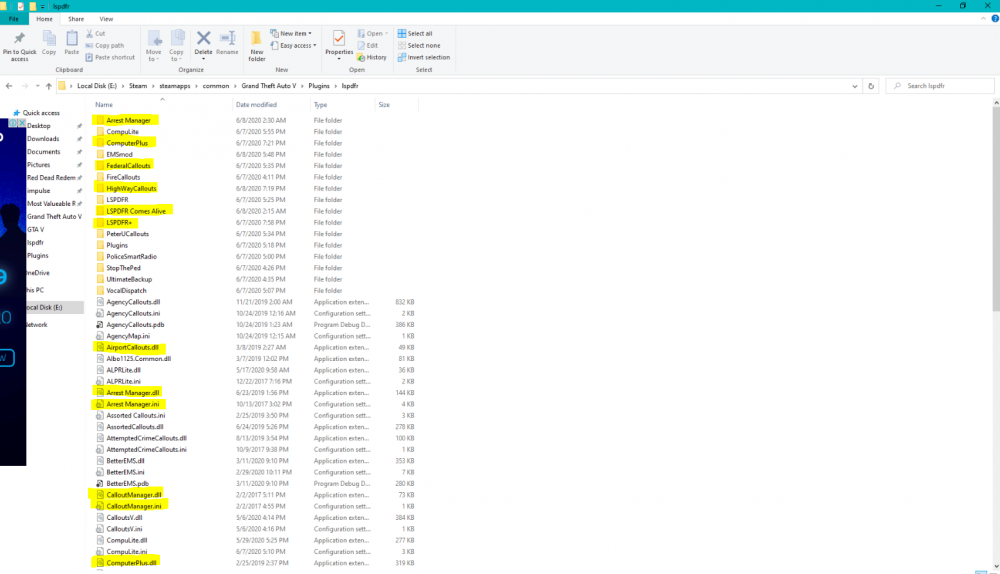Viewport: 1000px width, 574px height.
Task: Open Pictures in navigation pane
Action: 38,165
